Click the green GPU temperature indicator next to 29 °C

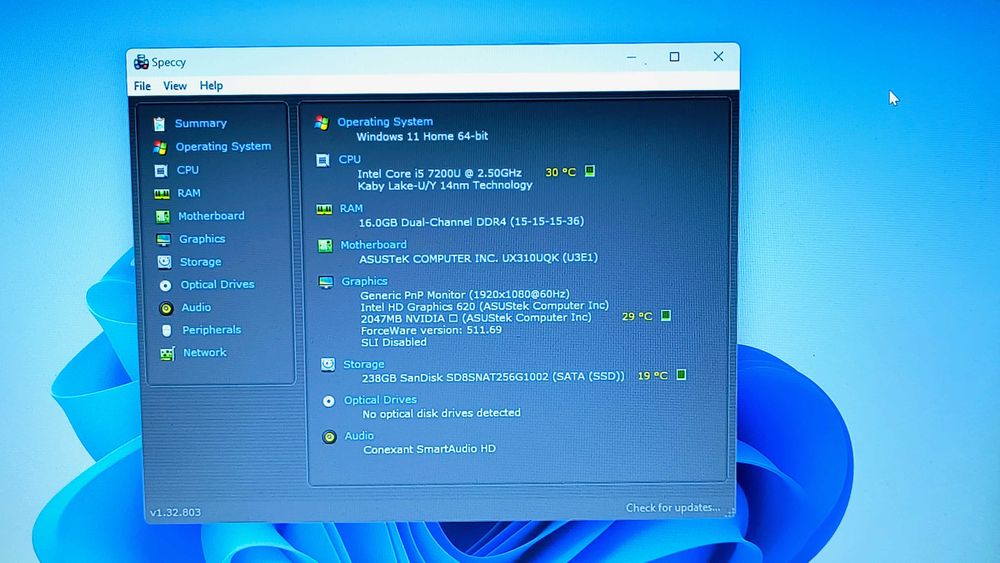click(666, 315)
